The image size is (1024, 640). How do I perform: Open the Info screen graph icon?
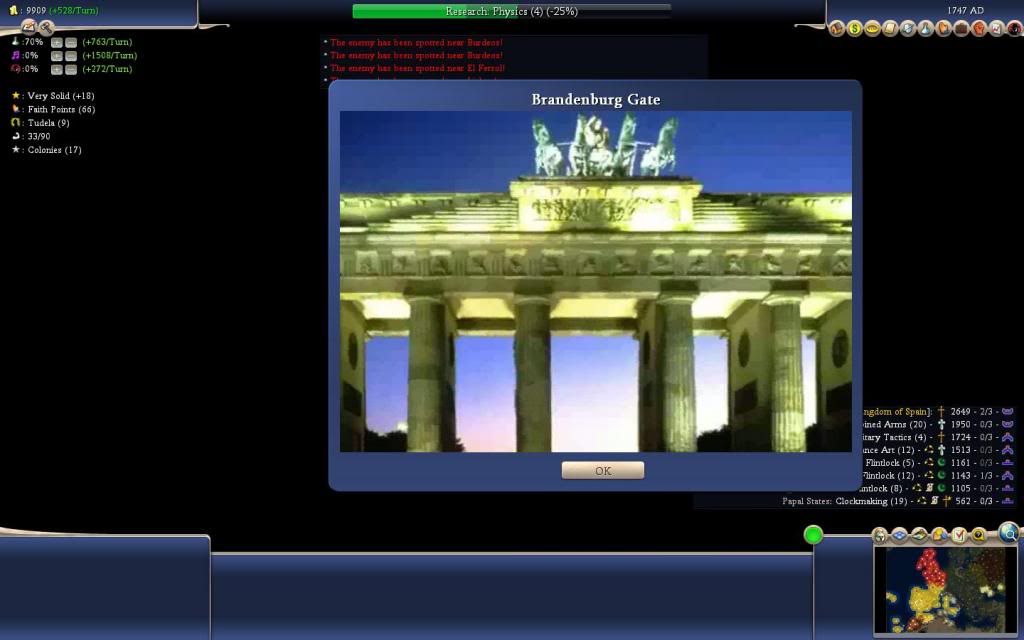[x=994, y=30]
